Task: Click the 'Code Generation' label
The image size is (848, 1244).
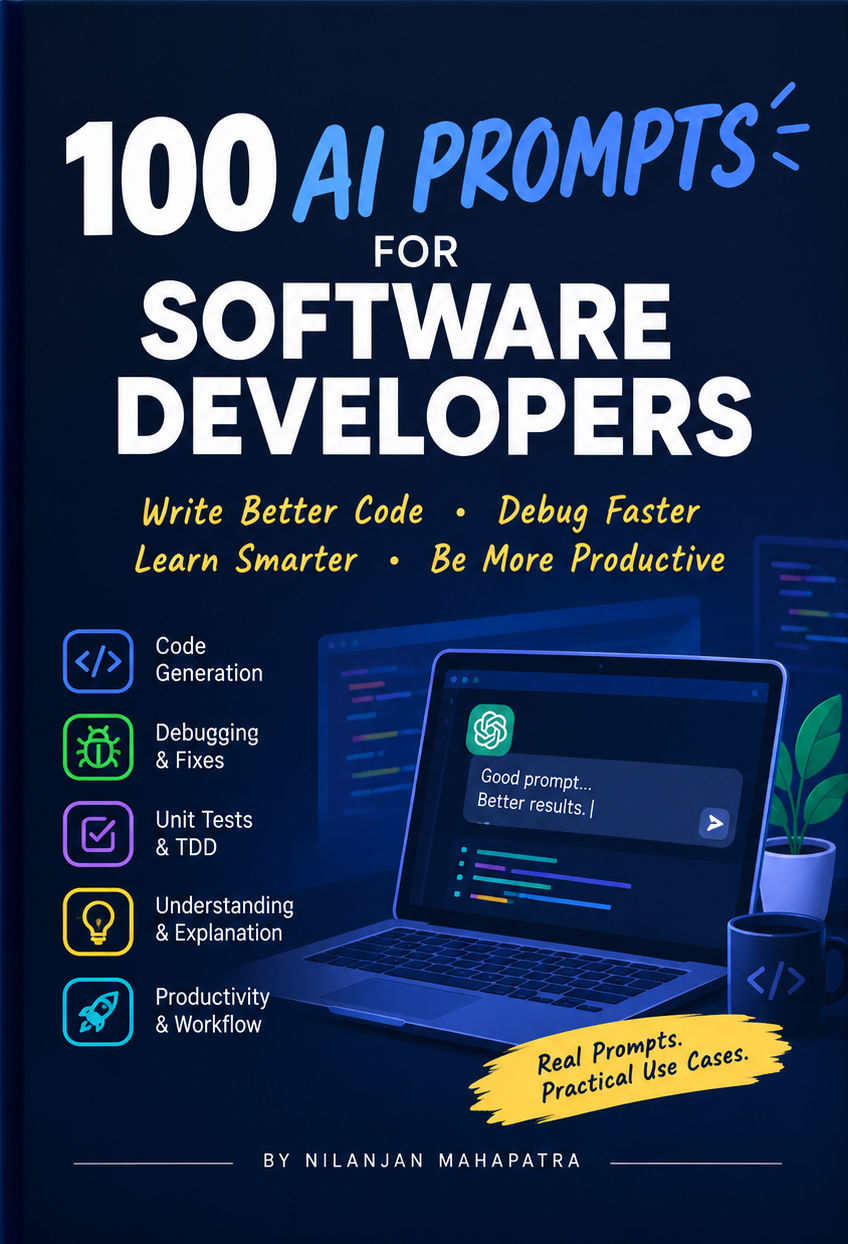Action: (209, 660)
